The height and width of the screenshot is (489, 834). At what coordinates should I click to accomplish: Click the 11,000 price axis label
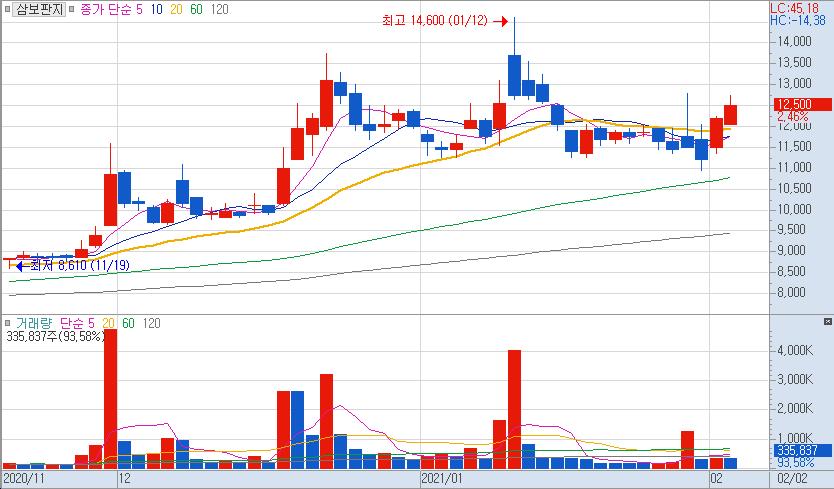pos(795,168)
